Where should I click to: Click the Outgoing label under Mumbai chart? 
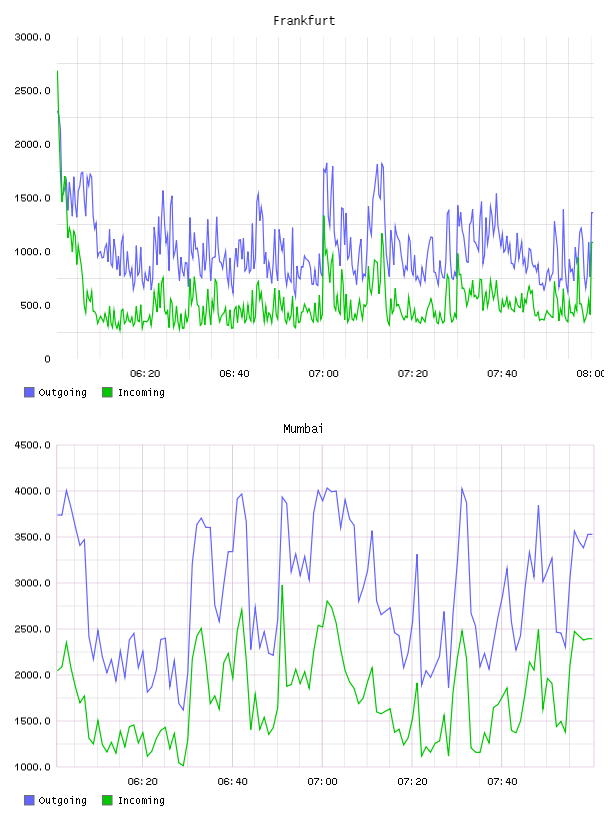click(62, 800)
